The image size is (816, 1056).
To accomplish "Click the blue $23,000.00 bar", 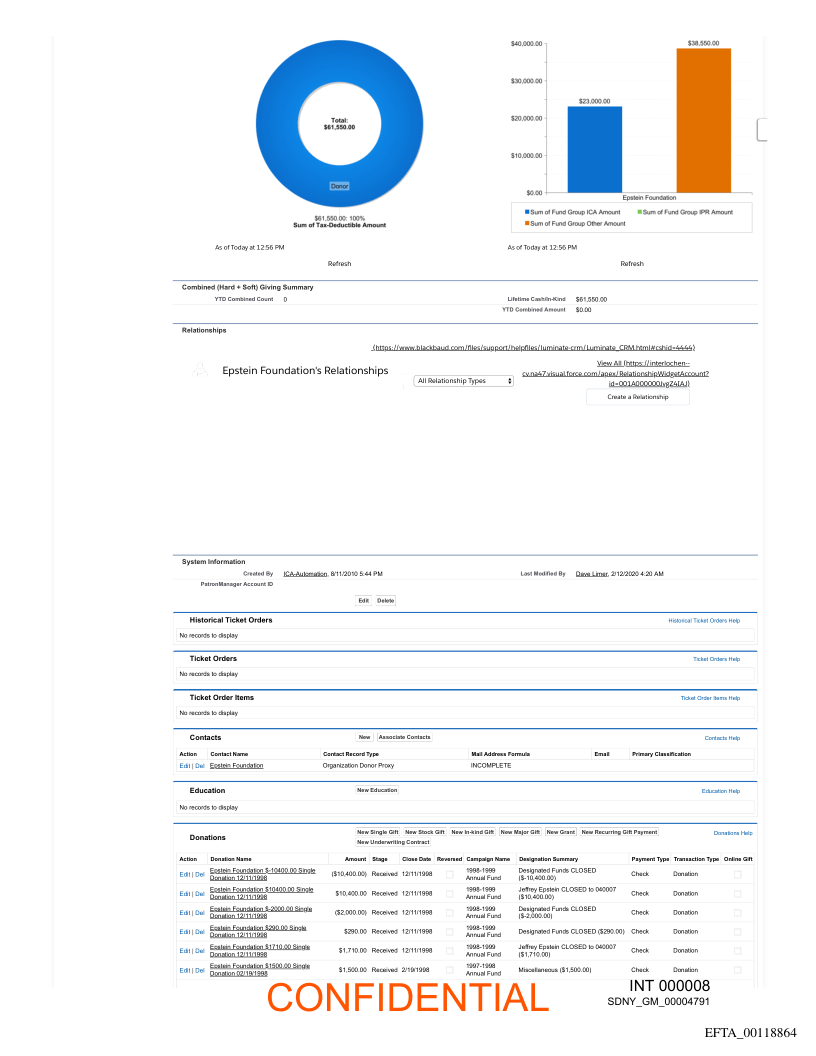I will click(594, 150).
